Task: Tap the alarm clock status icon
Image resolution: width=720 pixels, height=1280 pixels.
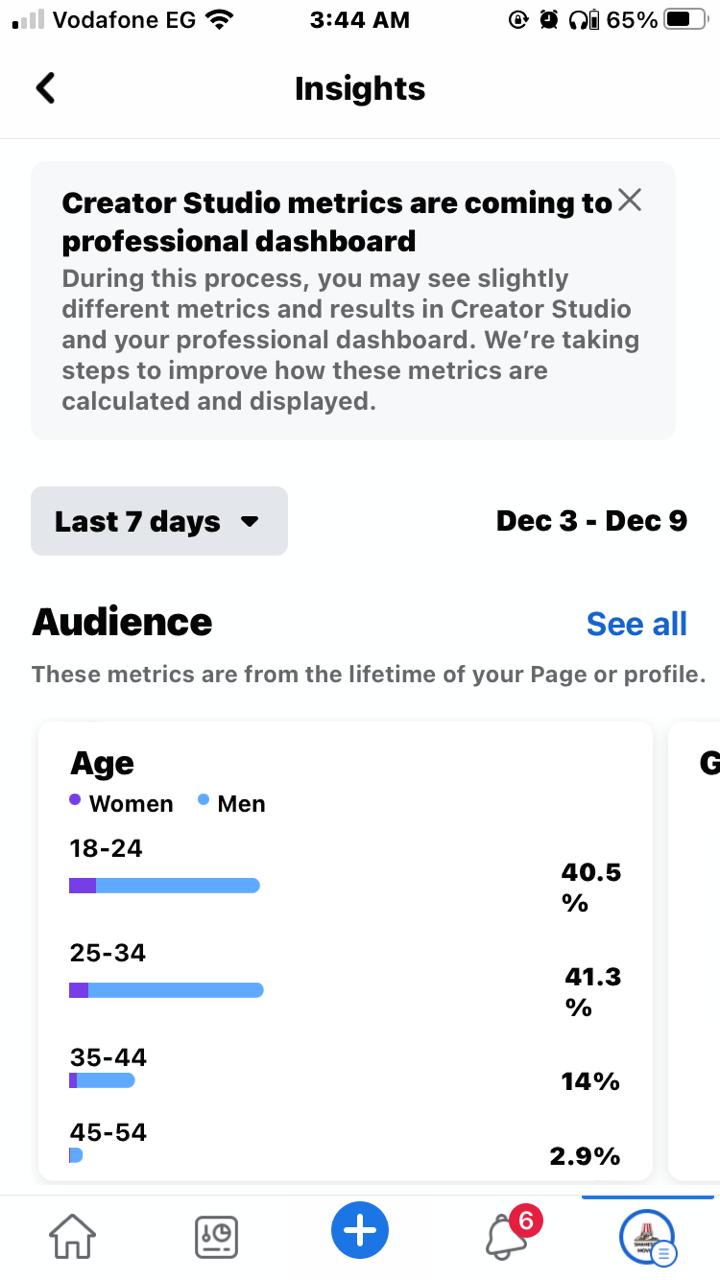Action: [548, 20]
